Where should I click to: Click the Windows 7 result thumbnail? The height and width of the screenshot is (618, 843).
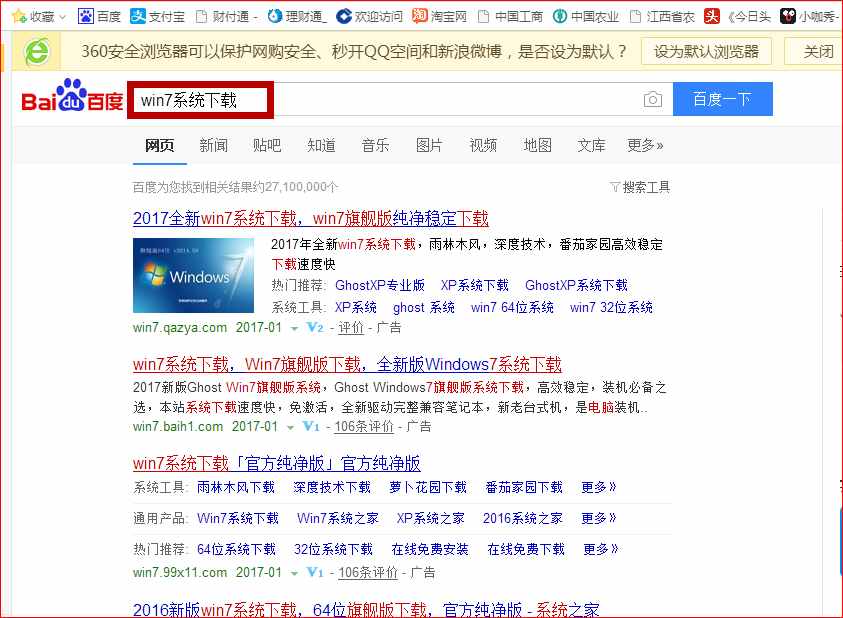pos(194,275)
